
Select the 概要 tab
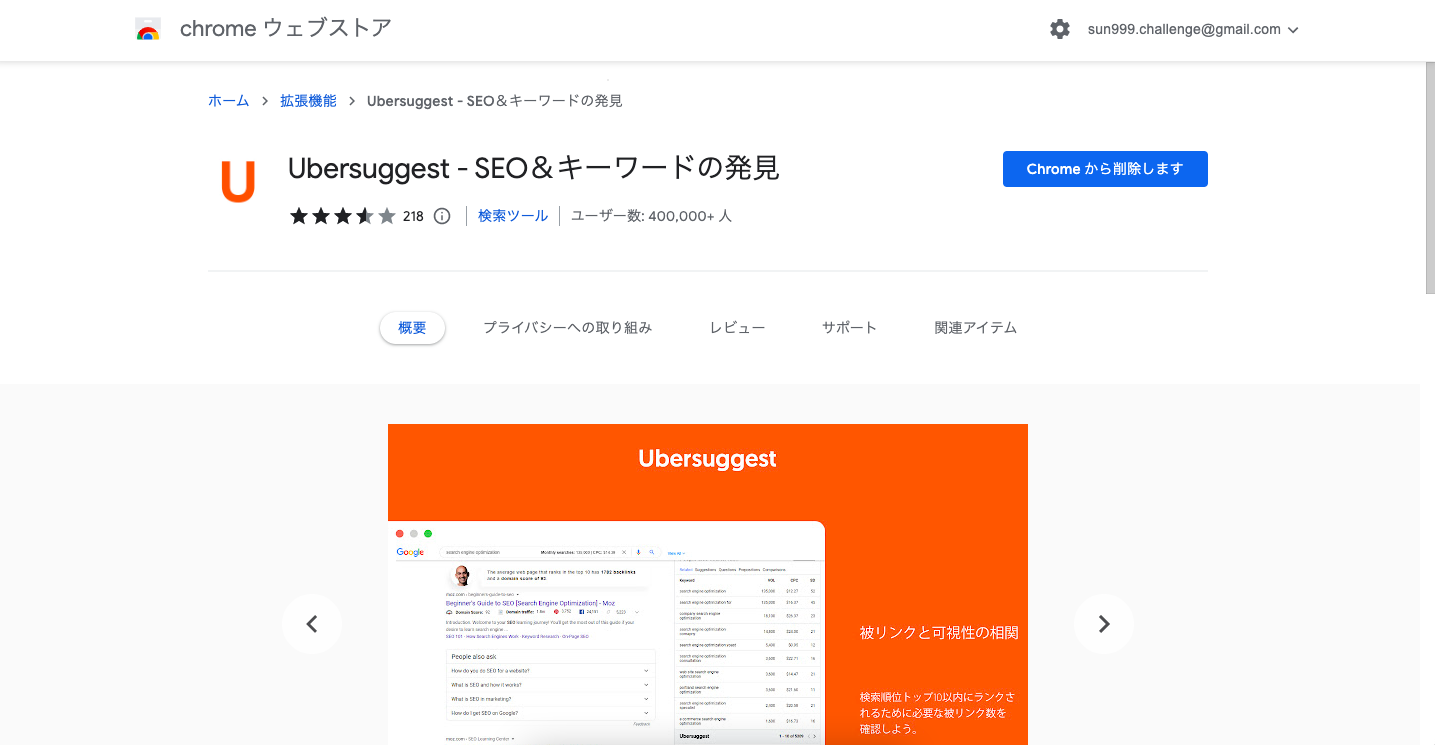(x=412, y=328)
